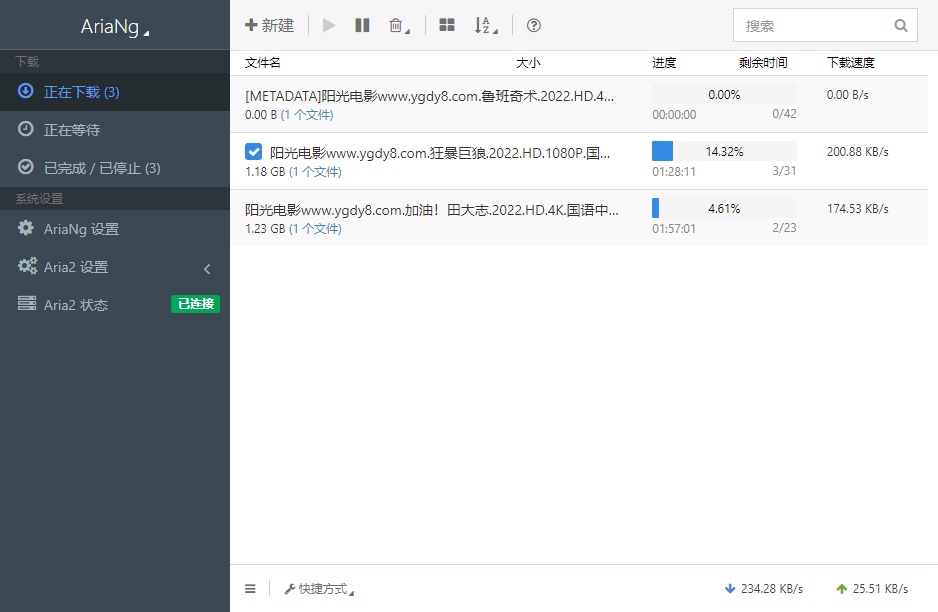This screenshot has height=612, width=938.
Task: Expand the Aria2 Settings submenu
Action: pos(115,267)
